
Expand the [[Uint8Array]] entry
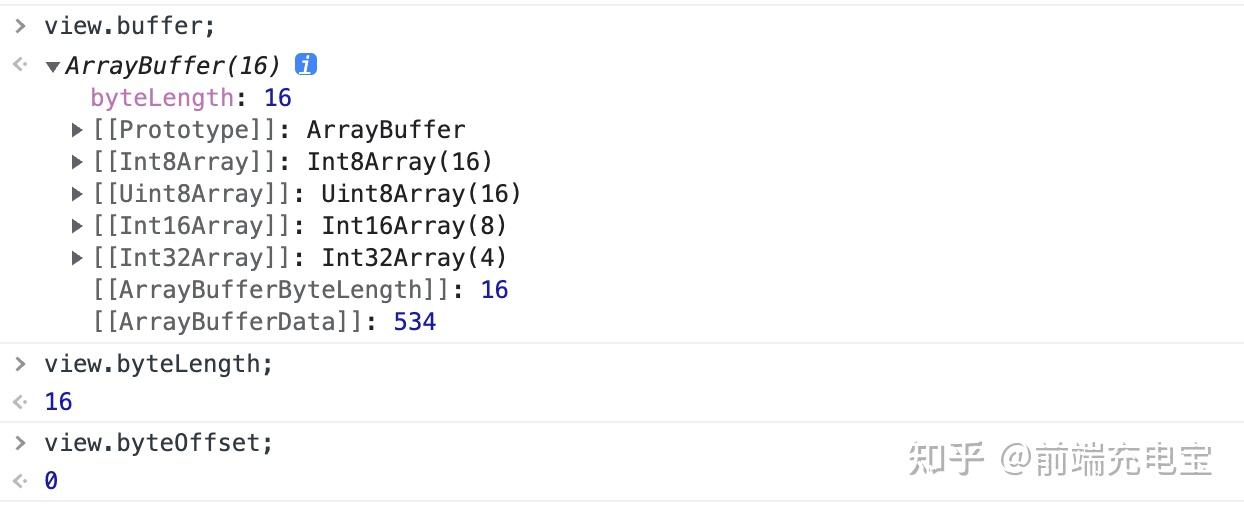77,194
